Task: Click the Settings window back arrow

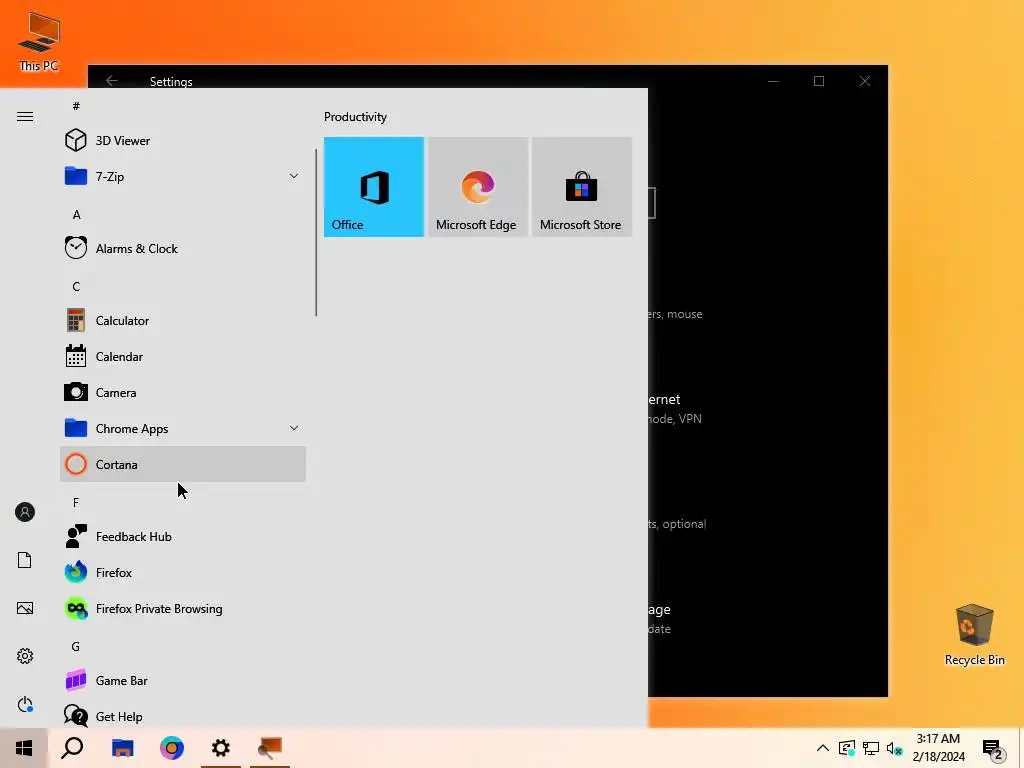Action: (112, 80)
